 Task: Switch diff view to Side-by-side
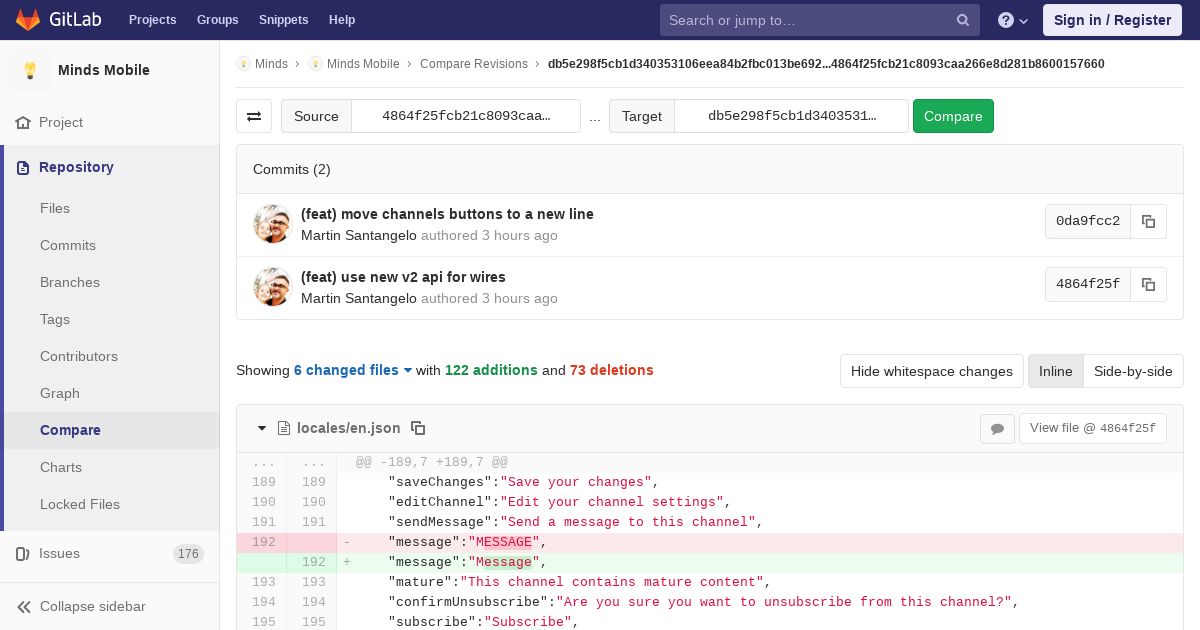[1133, 371]
